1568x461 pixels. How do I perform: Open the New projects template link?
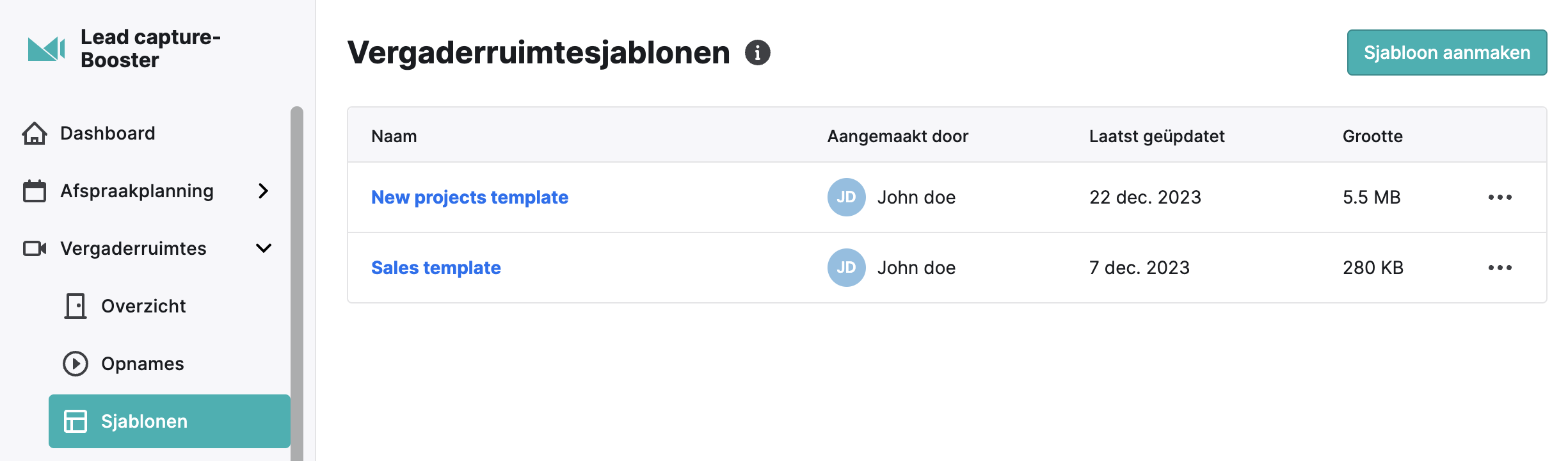click(x=470, y=197)
